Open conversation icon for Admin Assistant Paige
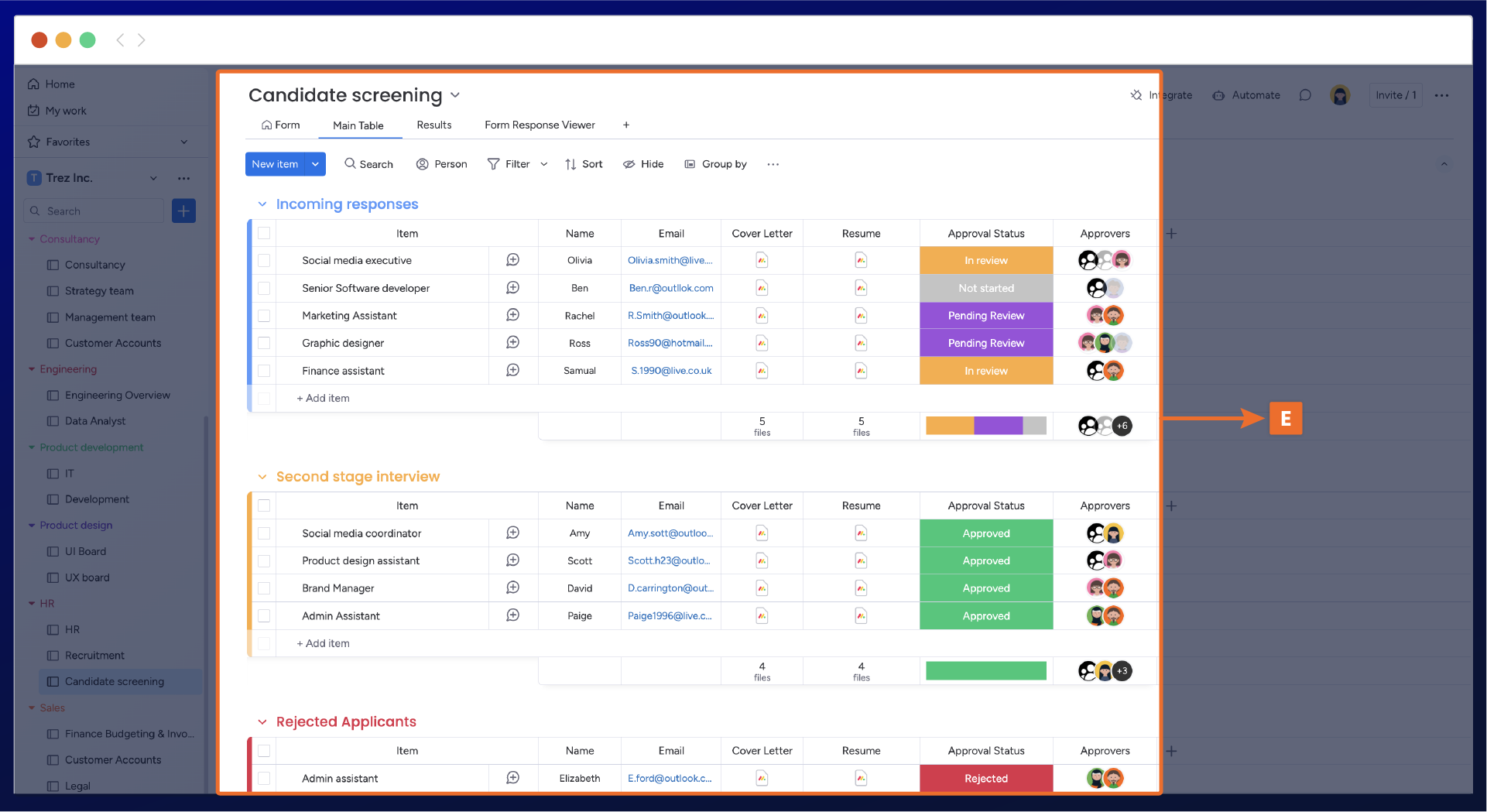 pyautogui.click(x=512, y=615)
